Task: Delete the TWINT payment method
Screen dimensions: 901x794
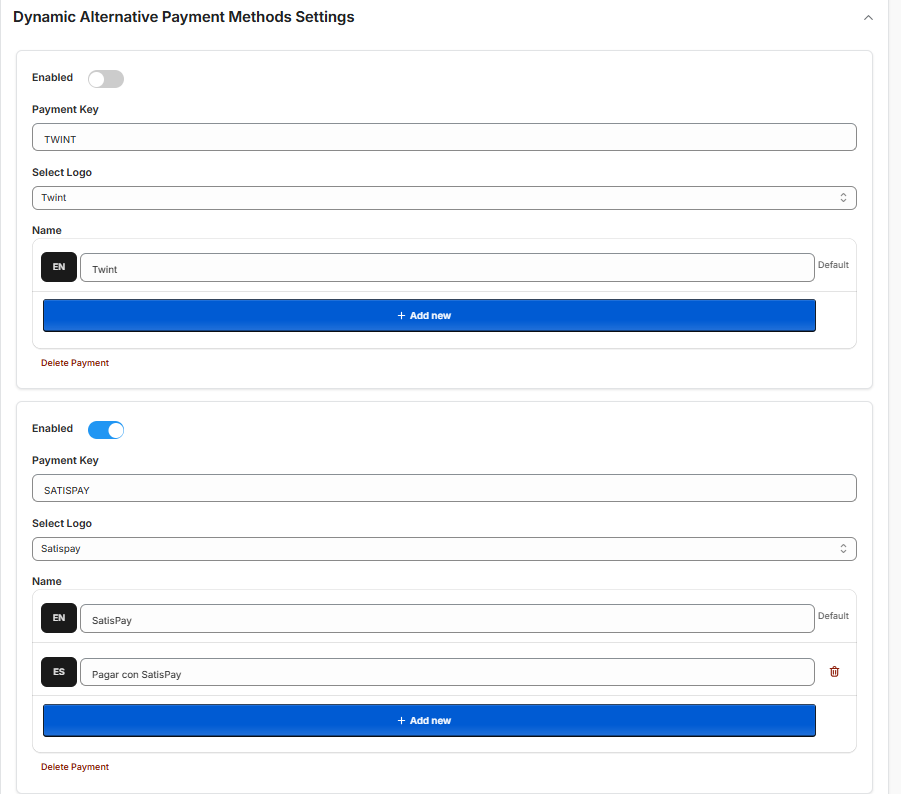Action: point(75,363)
